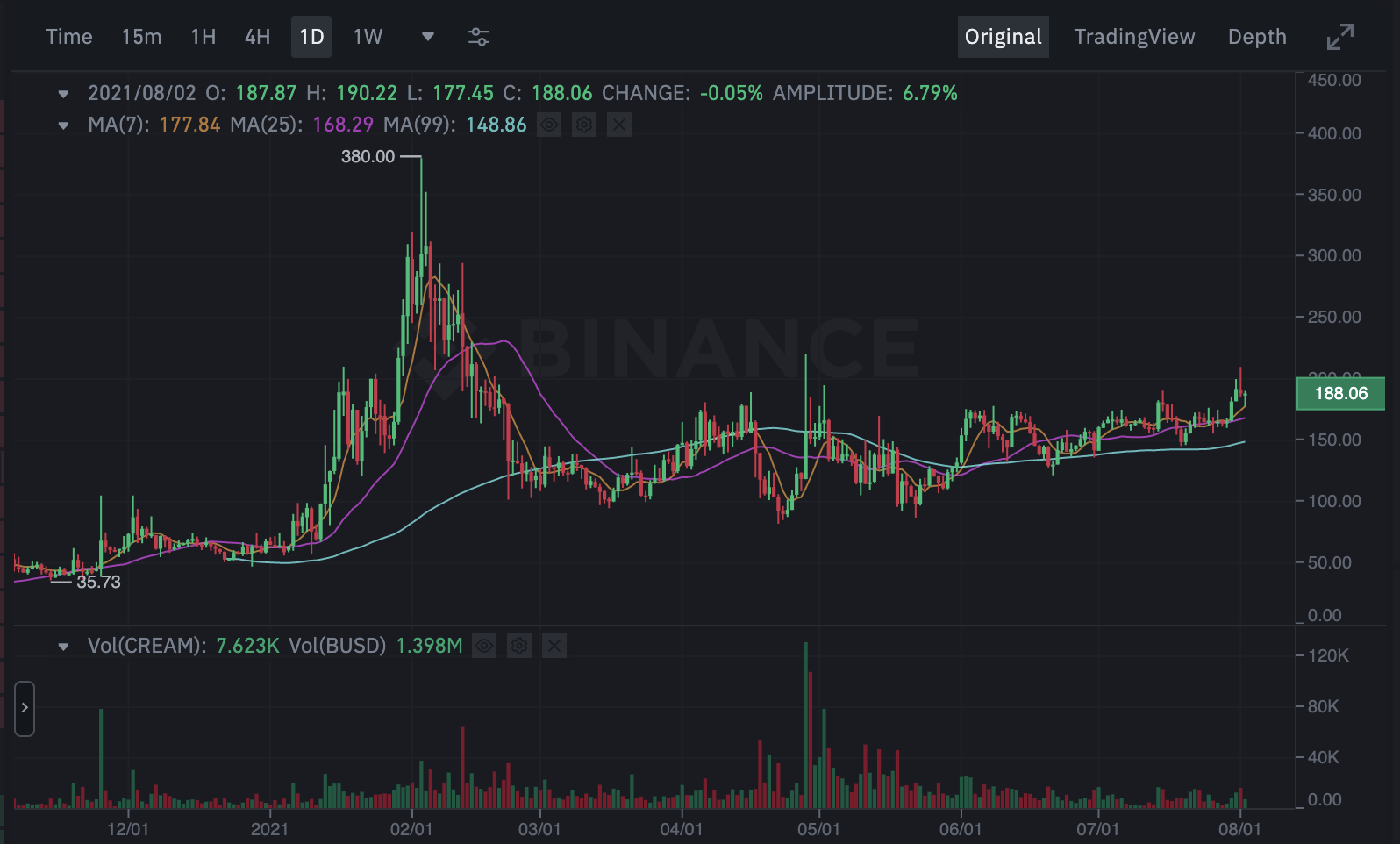
Task: Open more time intervals dropdown arrow
Action: pyautogui.click(x=428, y=37)
